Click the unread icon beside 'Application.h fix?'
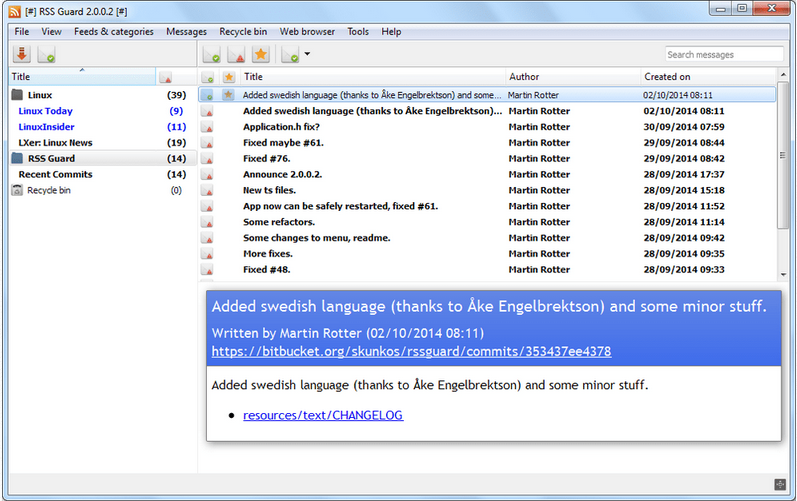 pyautogui.click(x=207, y=127)
